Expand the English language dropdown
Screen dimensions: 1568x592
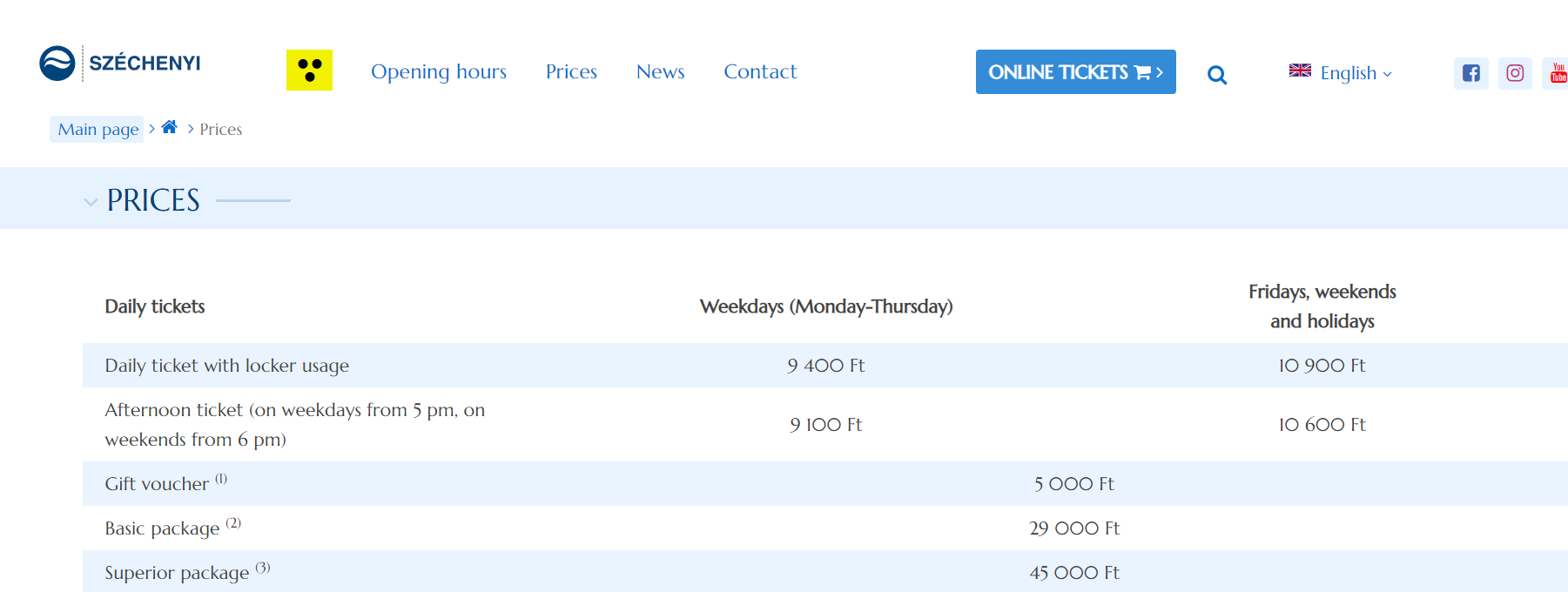click(x=1356, y=73)
